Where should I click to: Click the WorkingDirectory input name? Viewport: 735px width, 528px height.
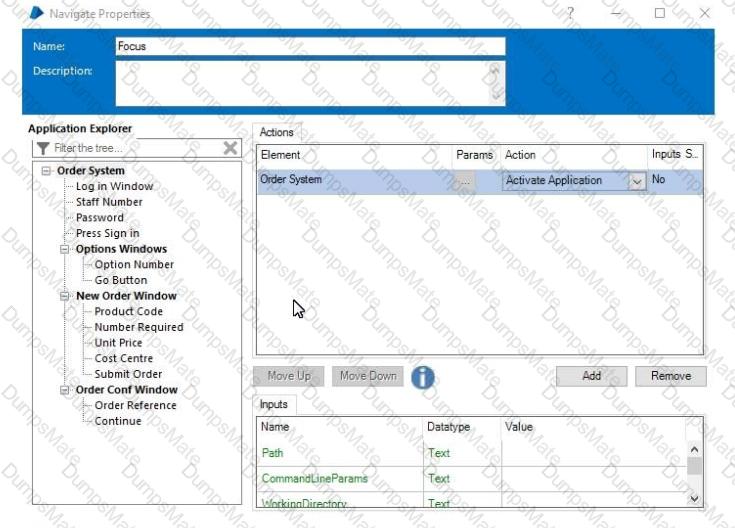(304, 504)
